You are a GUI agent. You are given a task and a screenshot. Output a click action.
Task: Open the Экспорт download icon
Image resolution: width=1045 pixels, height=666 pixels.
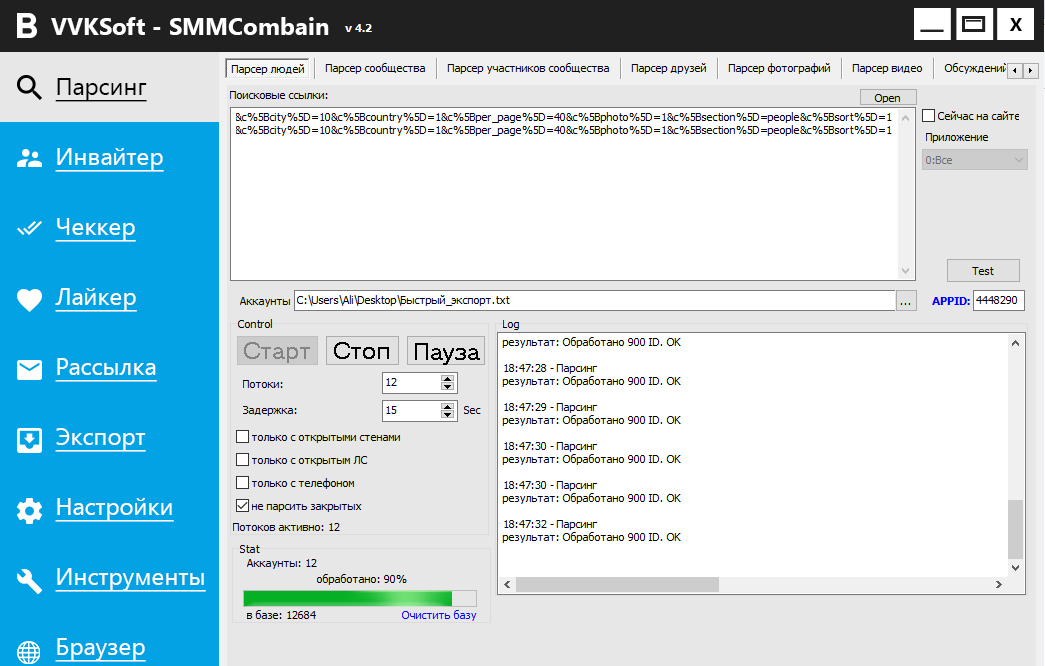pyautogui.click(x=29, y=439)
